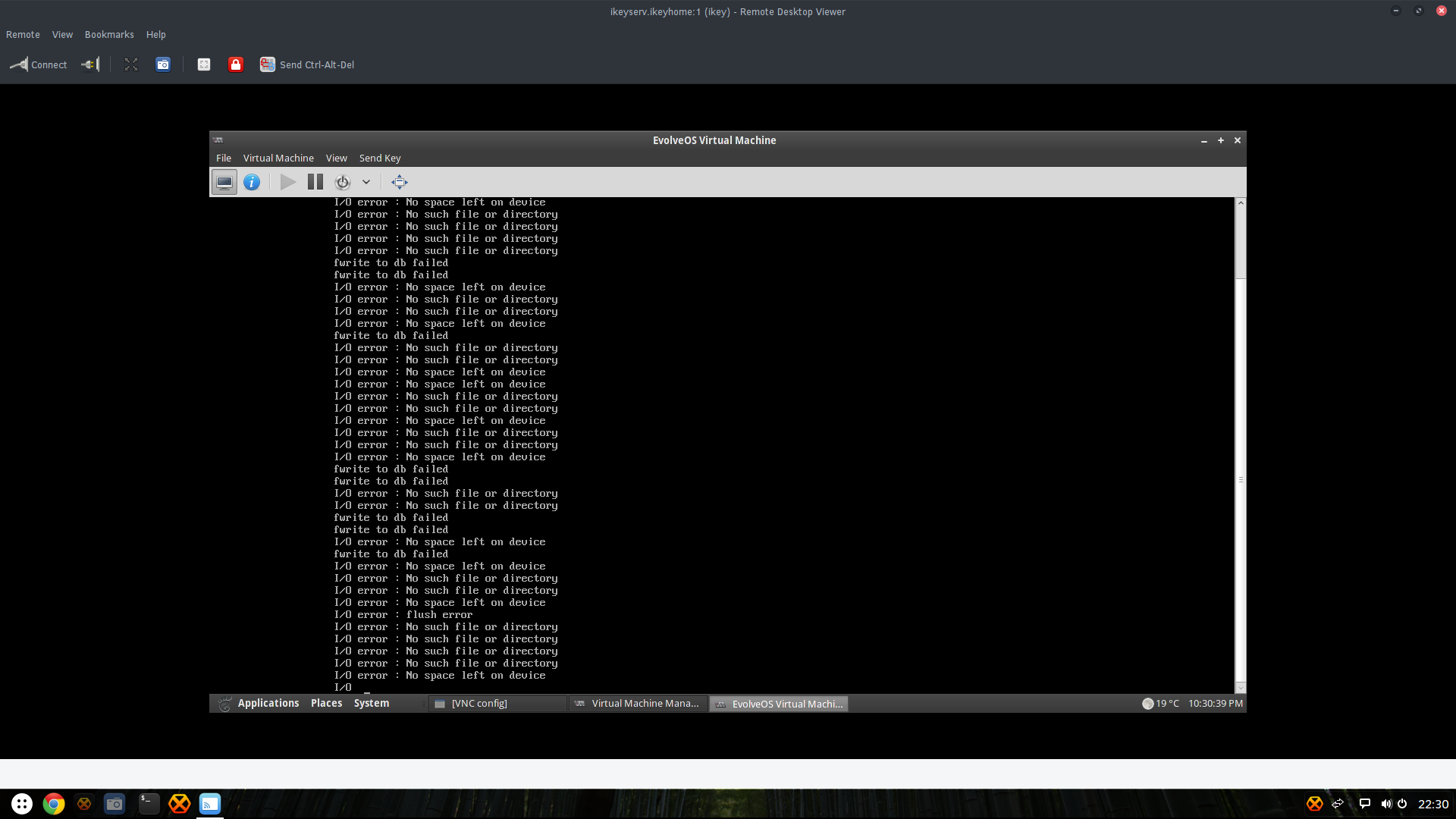Click the VM console vertical scrollbar

tap(1241, 444)
